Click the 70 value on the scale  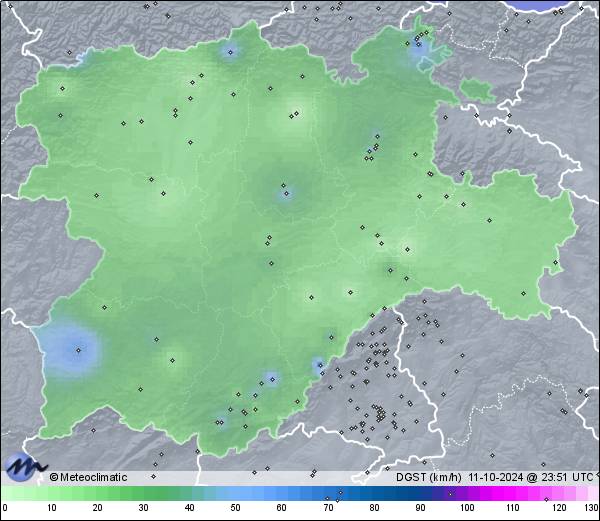click(x=328, y=508)
